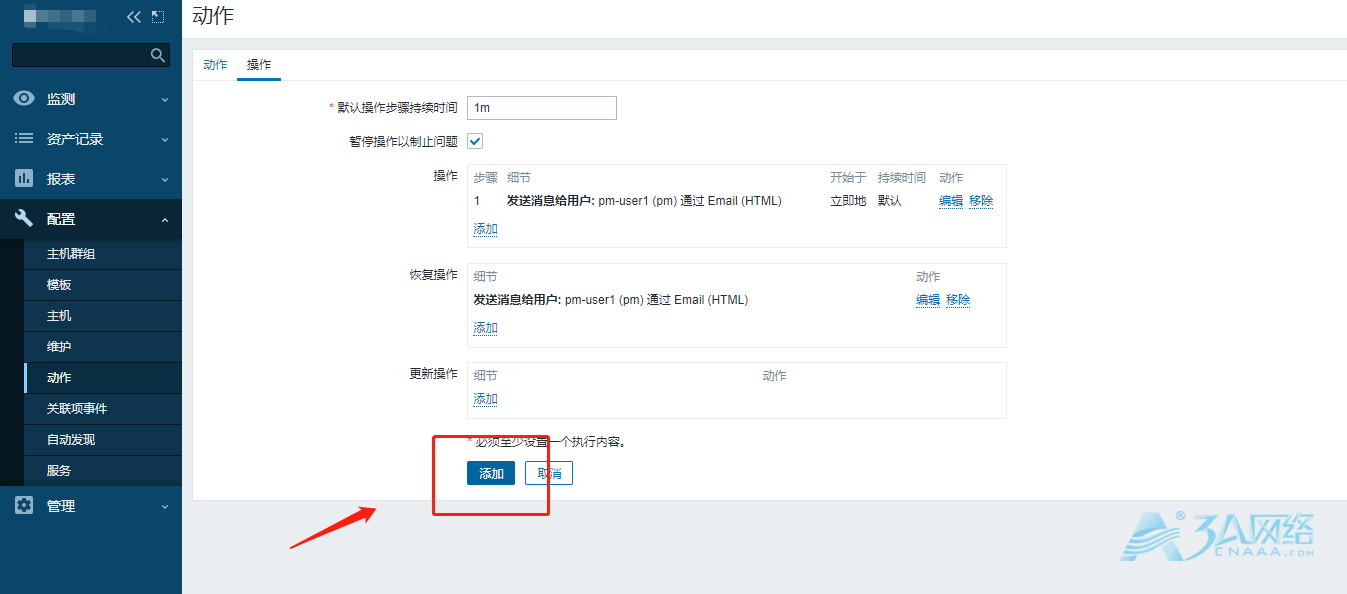
Task: Click the 立即地 cell in 操作 table
Action: coord(848,201)
